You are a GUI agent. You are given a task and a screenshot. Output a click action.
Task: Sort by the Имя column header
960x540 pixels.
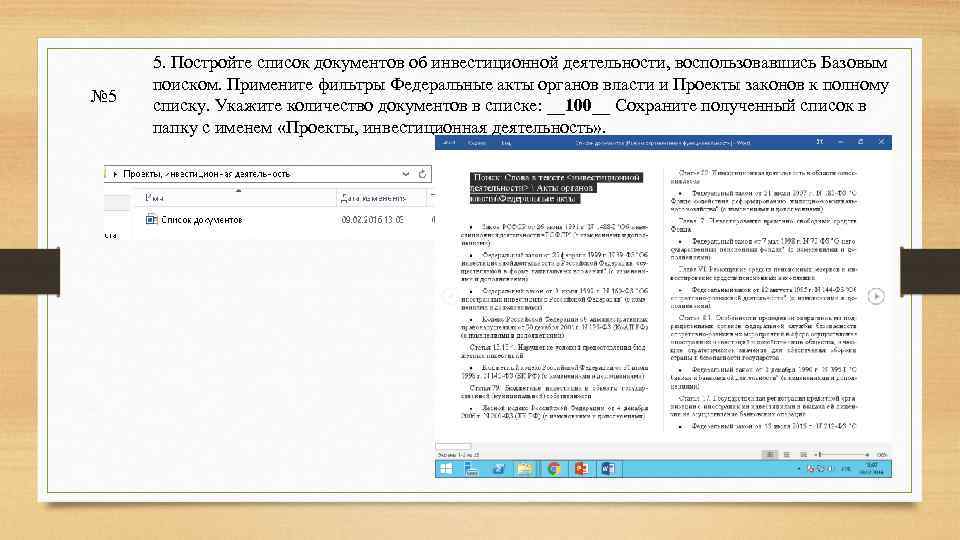235,198
